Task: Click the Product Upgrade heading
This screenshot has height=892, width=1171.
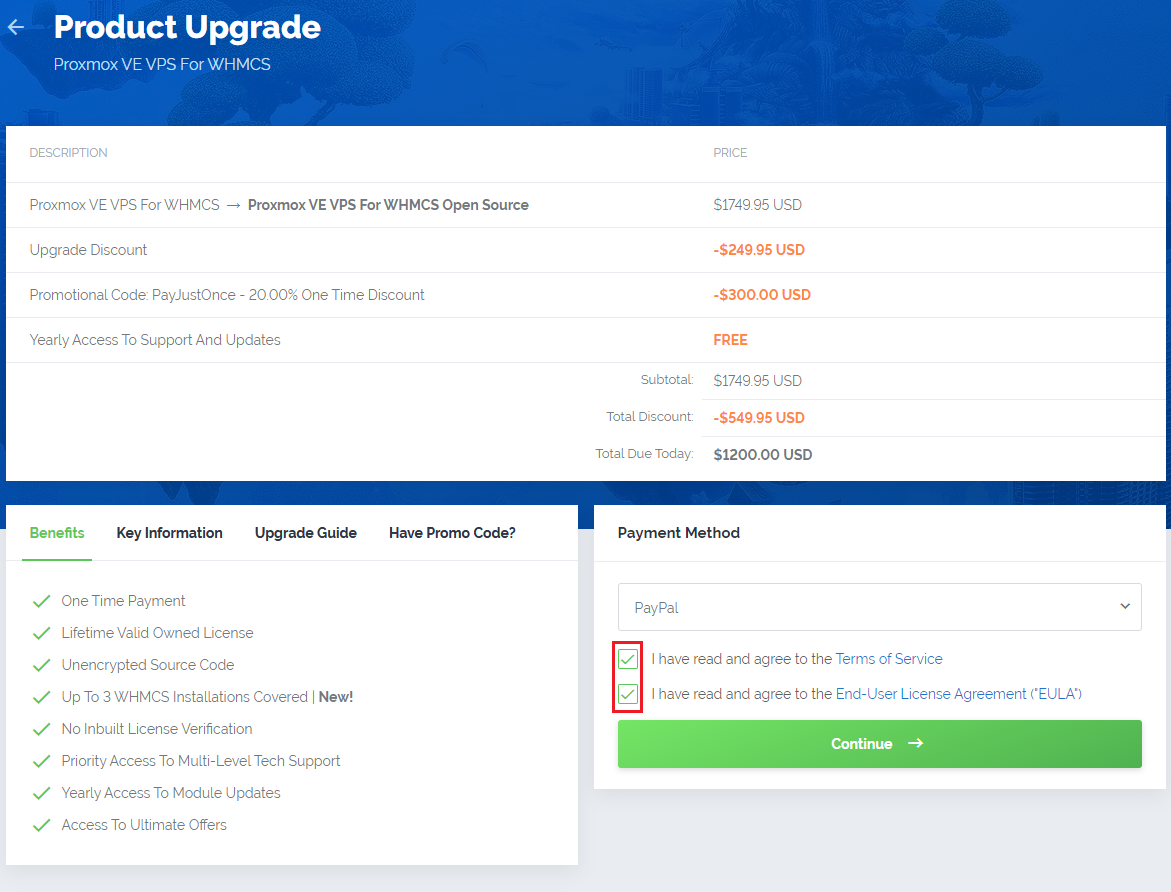Action: 187,28
